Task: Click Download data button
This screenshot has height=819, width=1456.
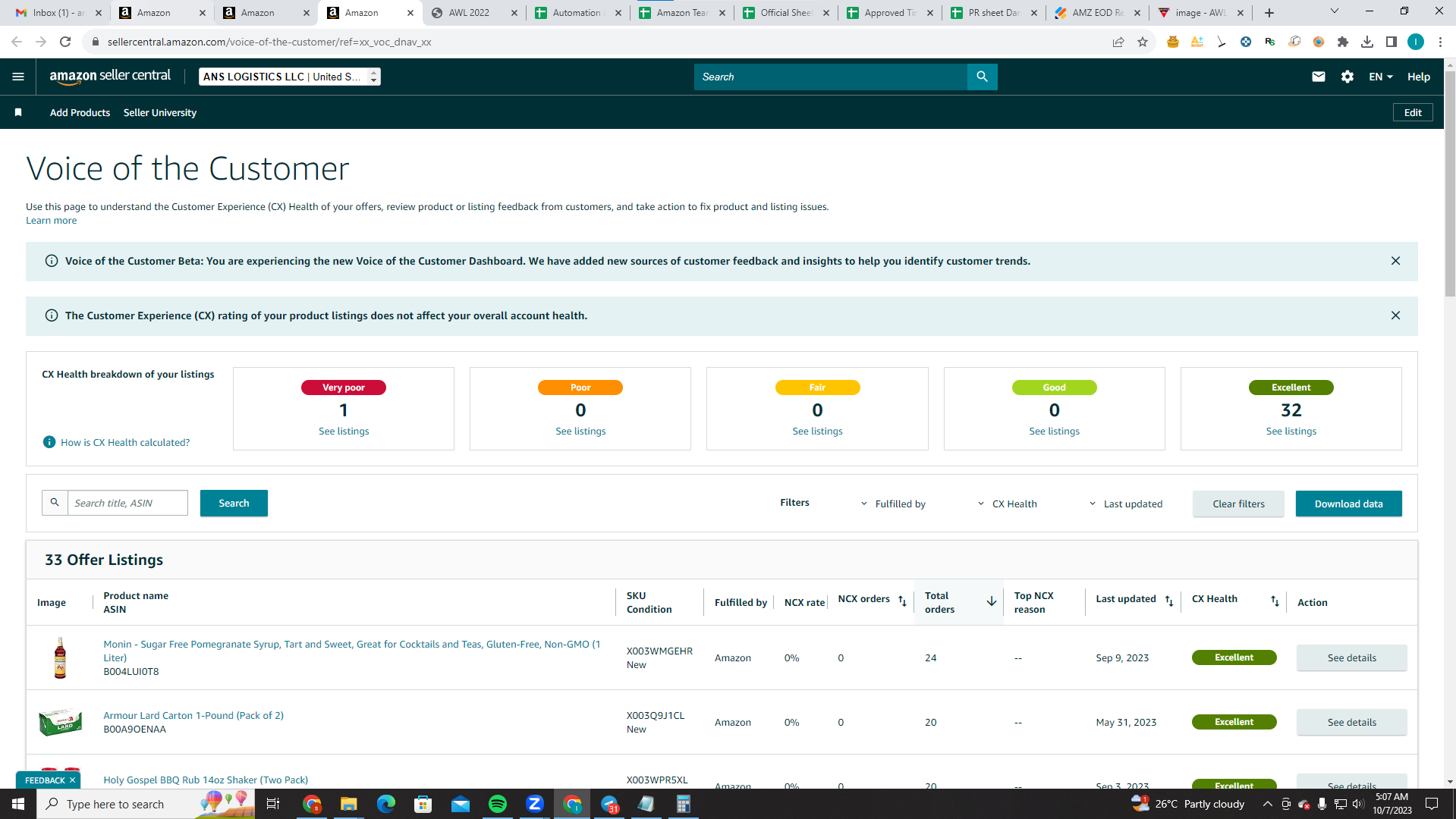Action: (x=1348, y=504)
